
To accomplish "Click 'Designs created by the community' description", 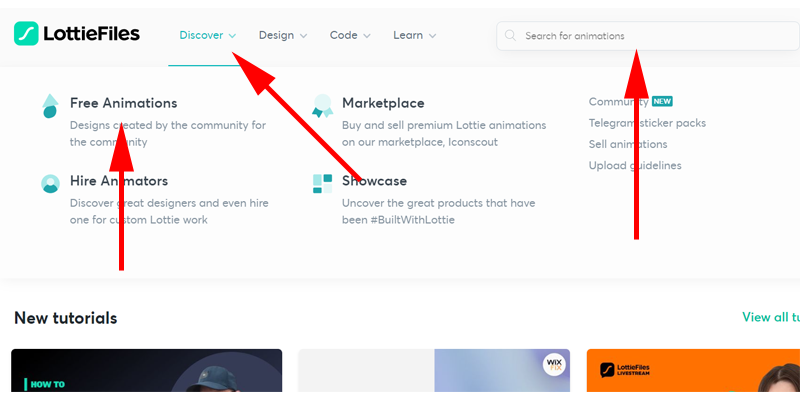I will coord(168,134).
